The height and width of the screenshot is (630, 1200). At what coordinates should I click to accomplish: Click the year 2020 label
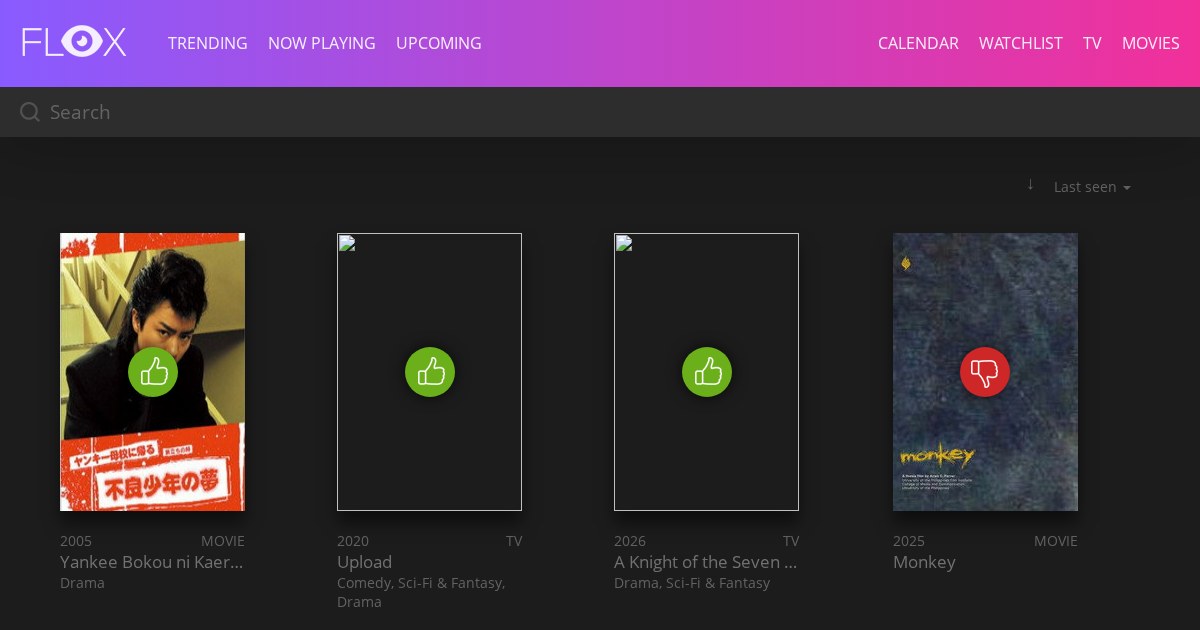pos(353,541)
